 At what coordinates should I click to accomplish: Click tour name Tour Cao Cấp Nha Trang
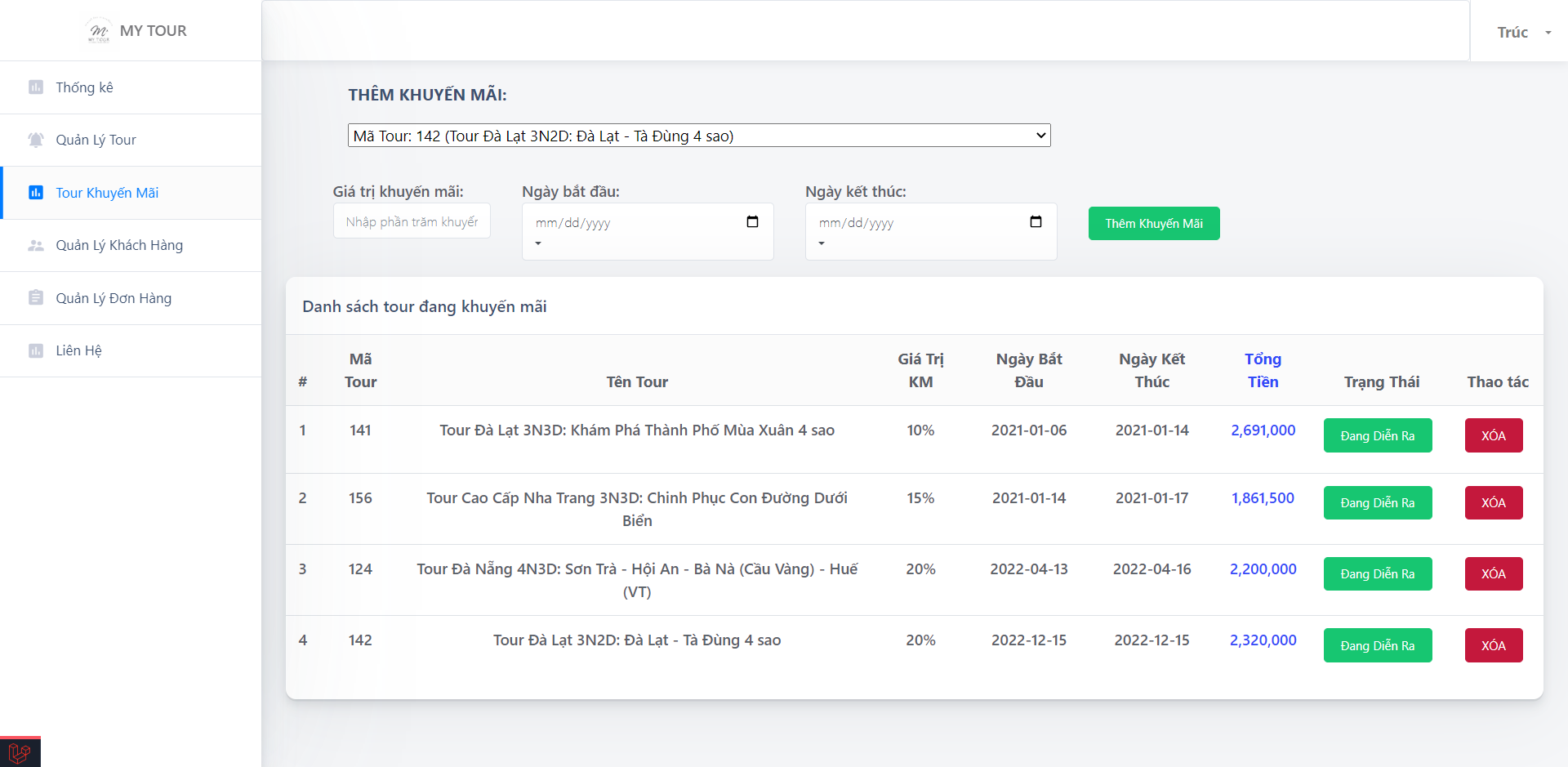pyautogui.click(x=637, y=509)
